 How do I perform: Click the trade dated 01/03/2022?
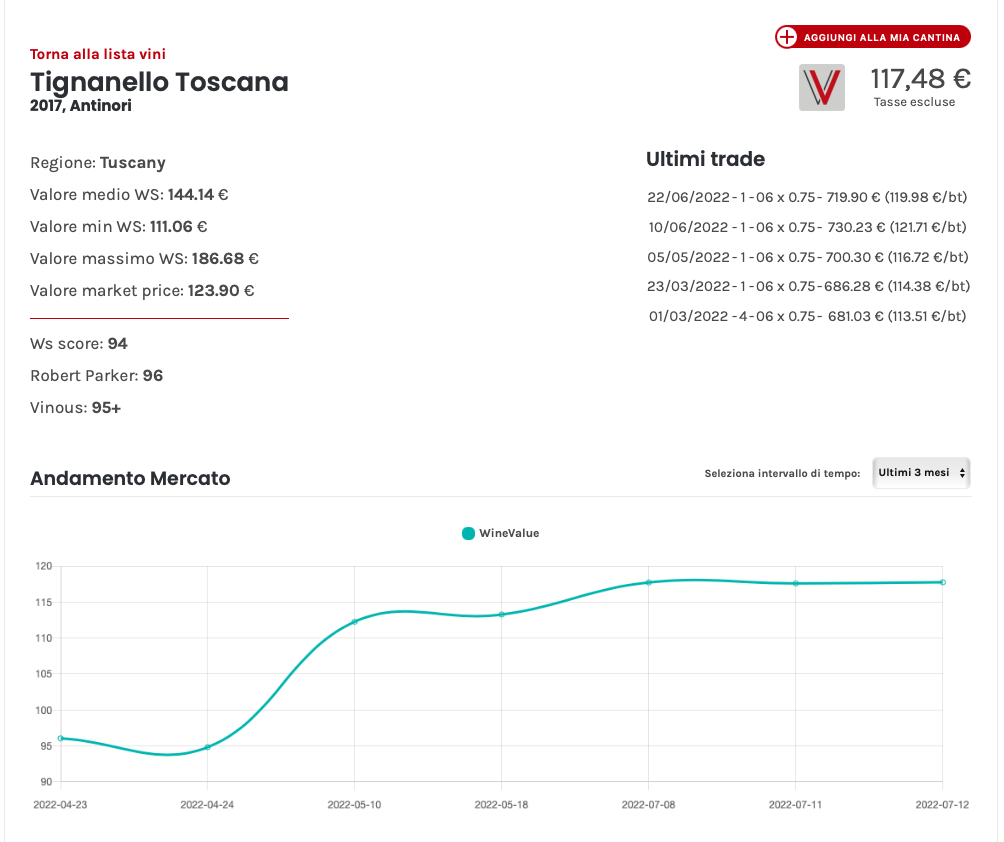[807, 316]
